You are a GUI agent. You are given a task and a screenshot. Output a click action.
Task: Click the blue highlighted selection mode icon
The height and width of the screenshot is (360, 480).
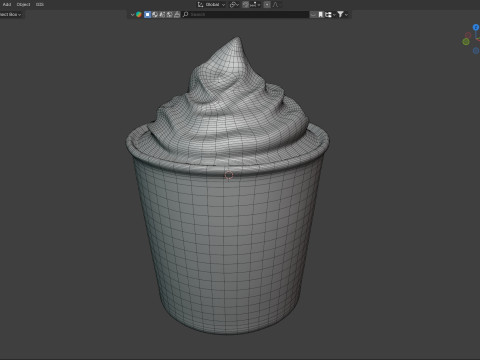(x=147, y=14)
